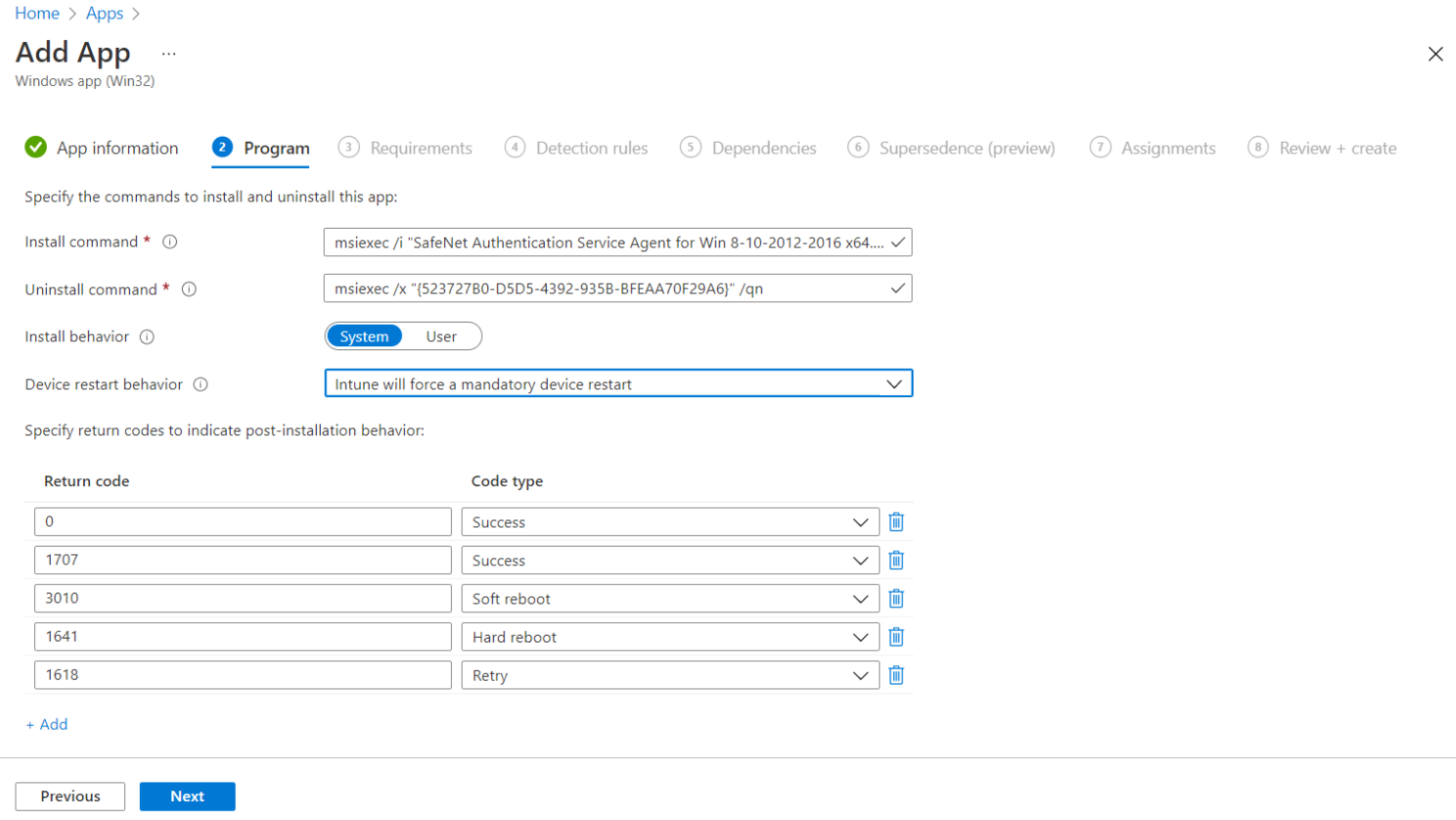
Task: Delete the 1707 return code row
Action: [895, 561]
